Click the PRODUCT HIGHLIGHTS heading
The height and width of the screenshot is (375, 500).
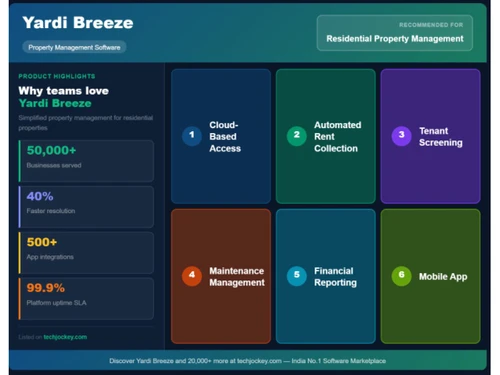57,76
